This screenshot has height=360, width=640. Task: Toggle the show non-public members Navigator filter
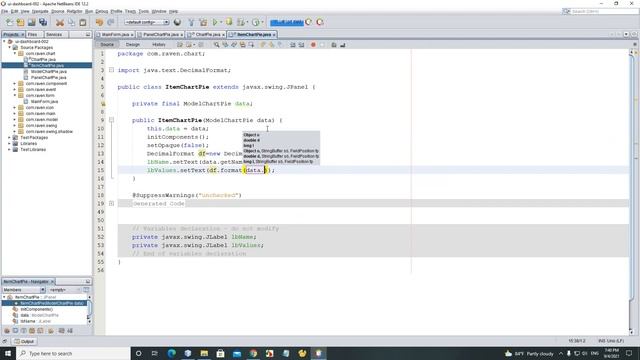(32, 331)
